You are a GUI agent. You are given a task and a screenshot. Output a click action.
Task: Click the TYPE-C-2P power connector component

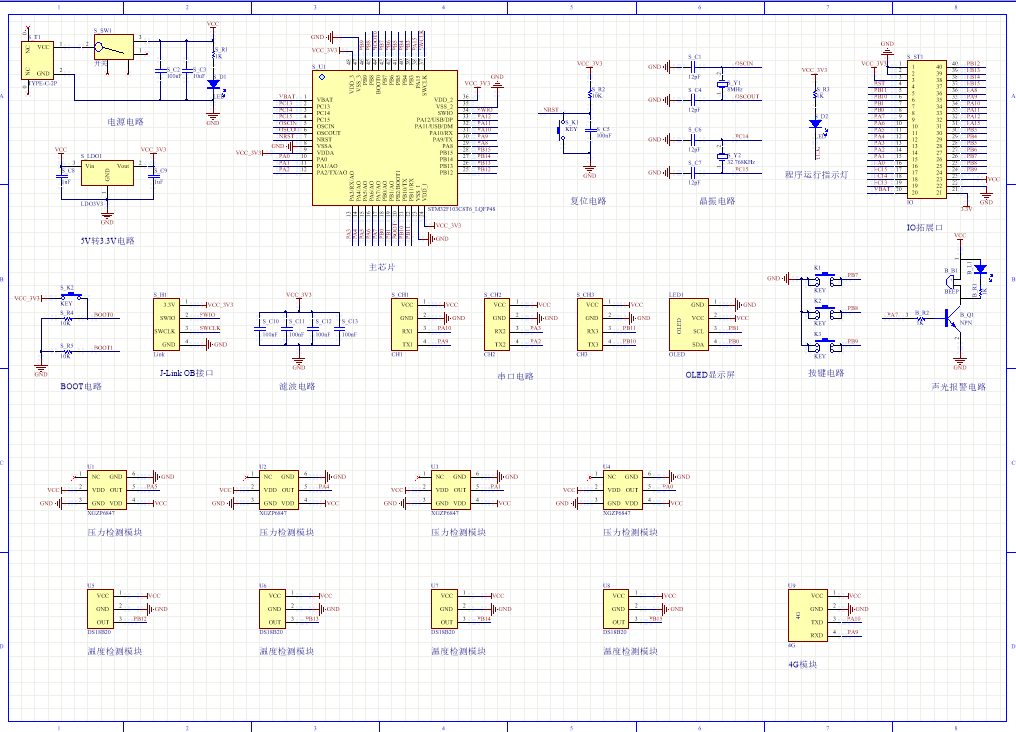click(x=38, y=60)
